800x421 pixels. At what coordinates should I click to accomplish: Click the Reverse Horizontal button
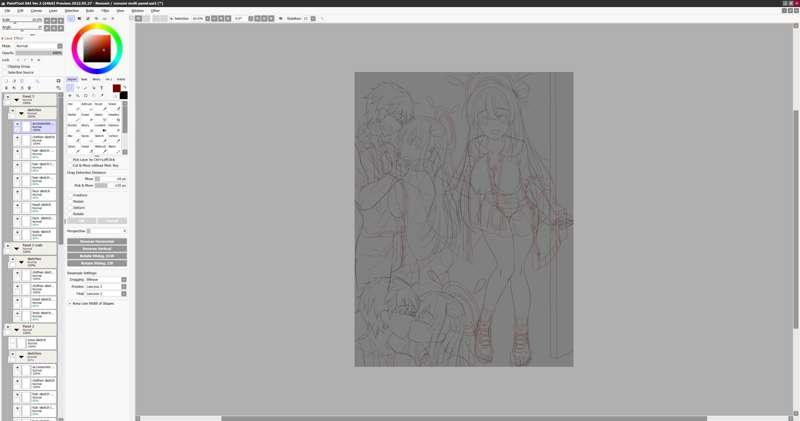click(97, 241)
